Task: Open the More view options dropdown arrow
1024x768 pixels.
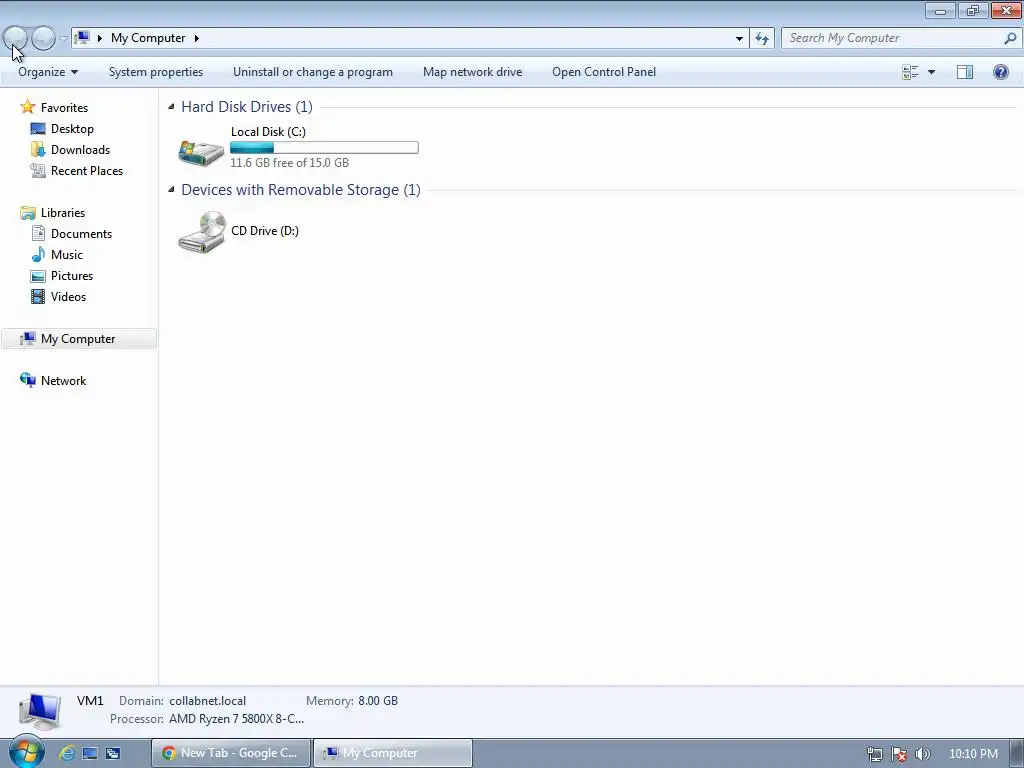Action: click(931, 72)
